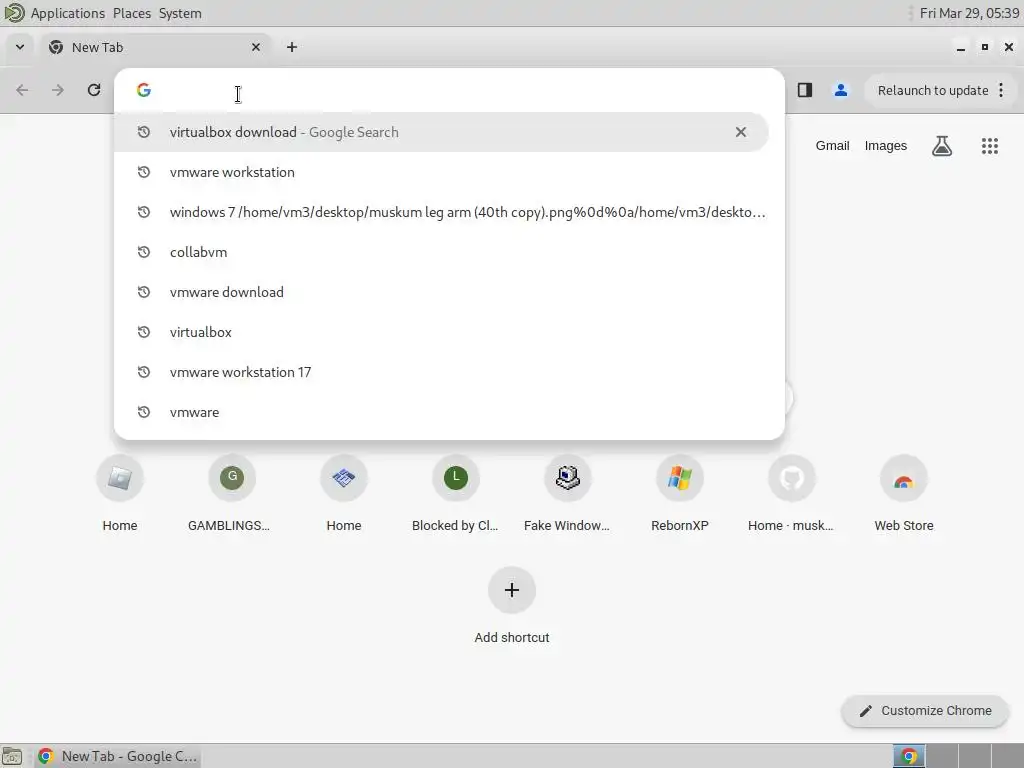
Task: Select suggestion vmware workstation 17
Action: 449,372
